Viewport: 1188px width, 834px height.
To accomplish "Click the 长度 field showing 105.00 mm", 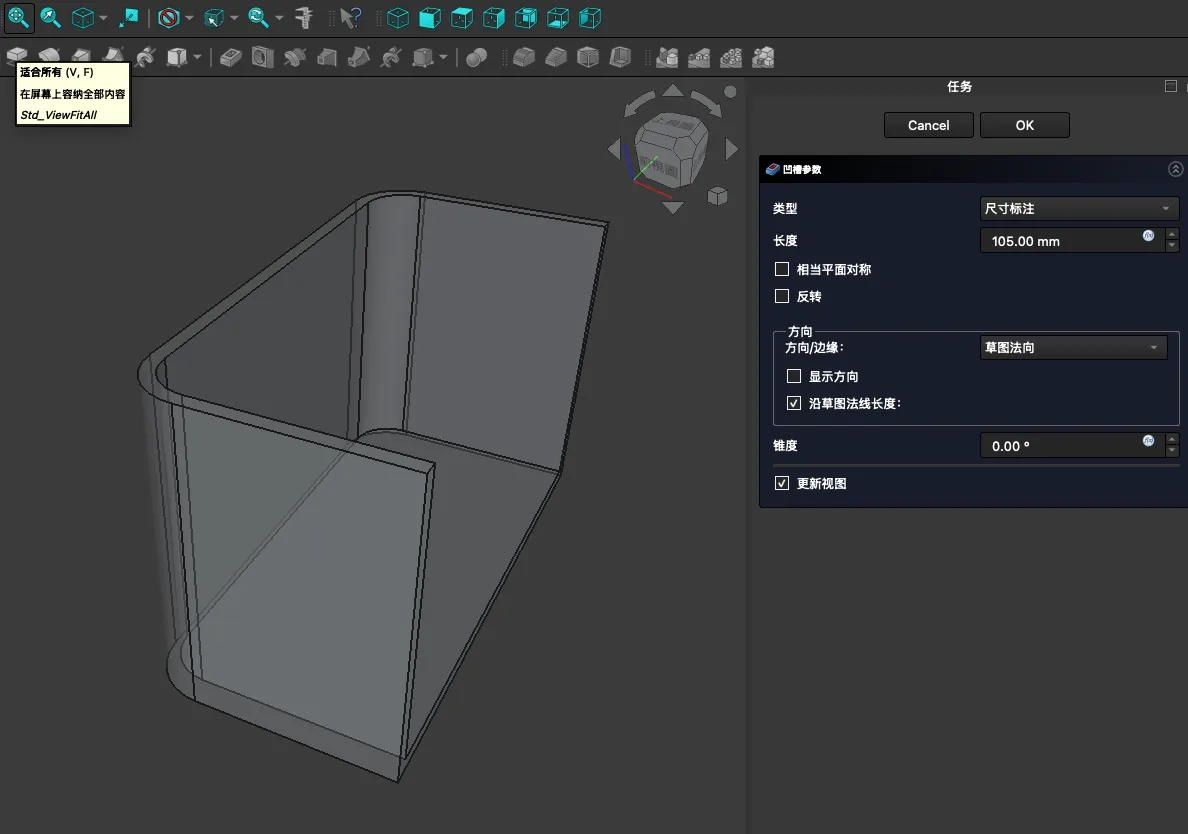I will pos(1060,241).
